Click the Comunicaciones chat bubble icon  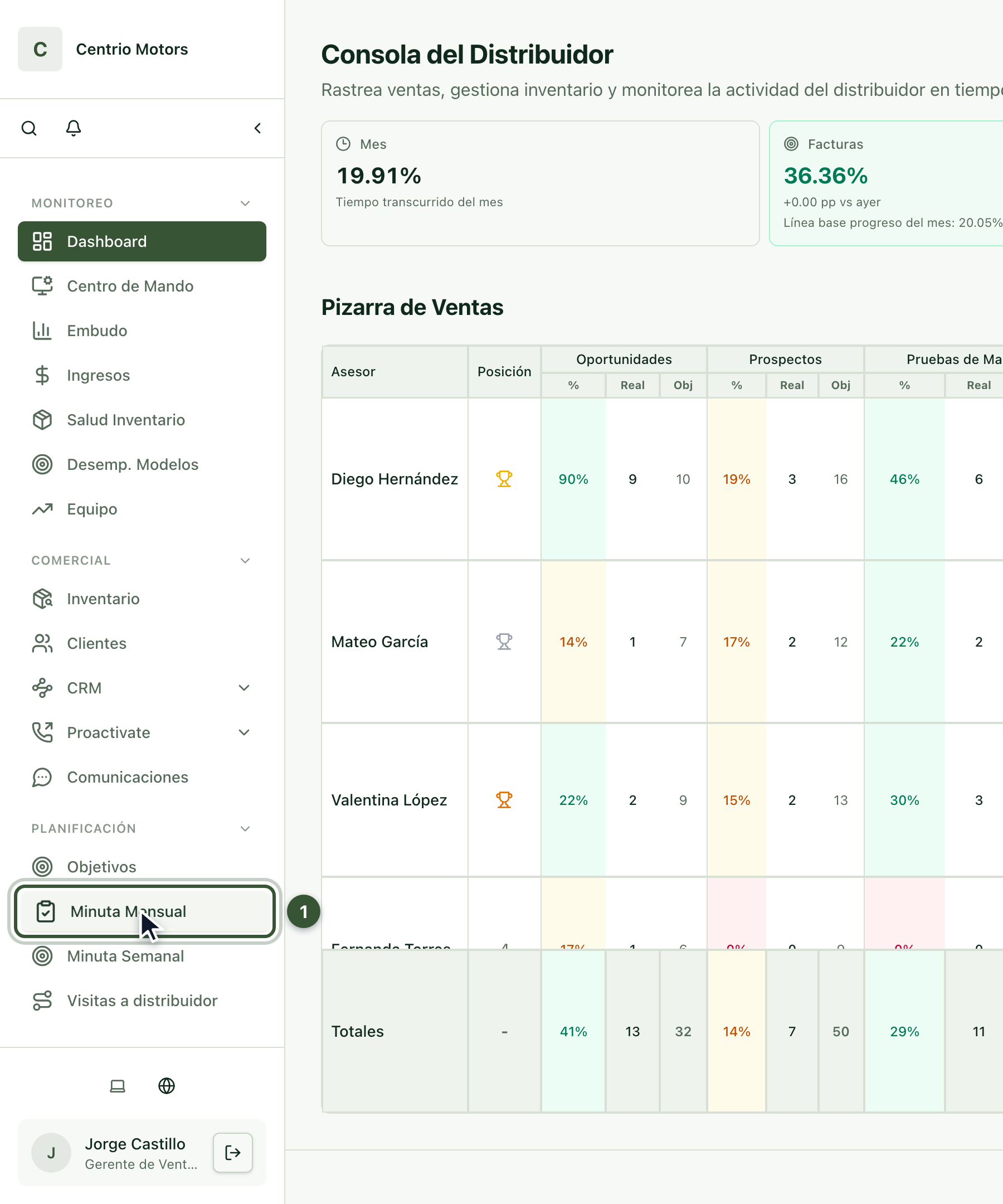pos(42,778)
